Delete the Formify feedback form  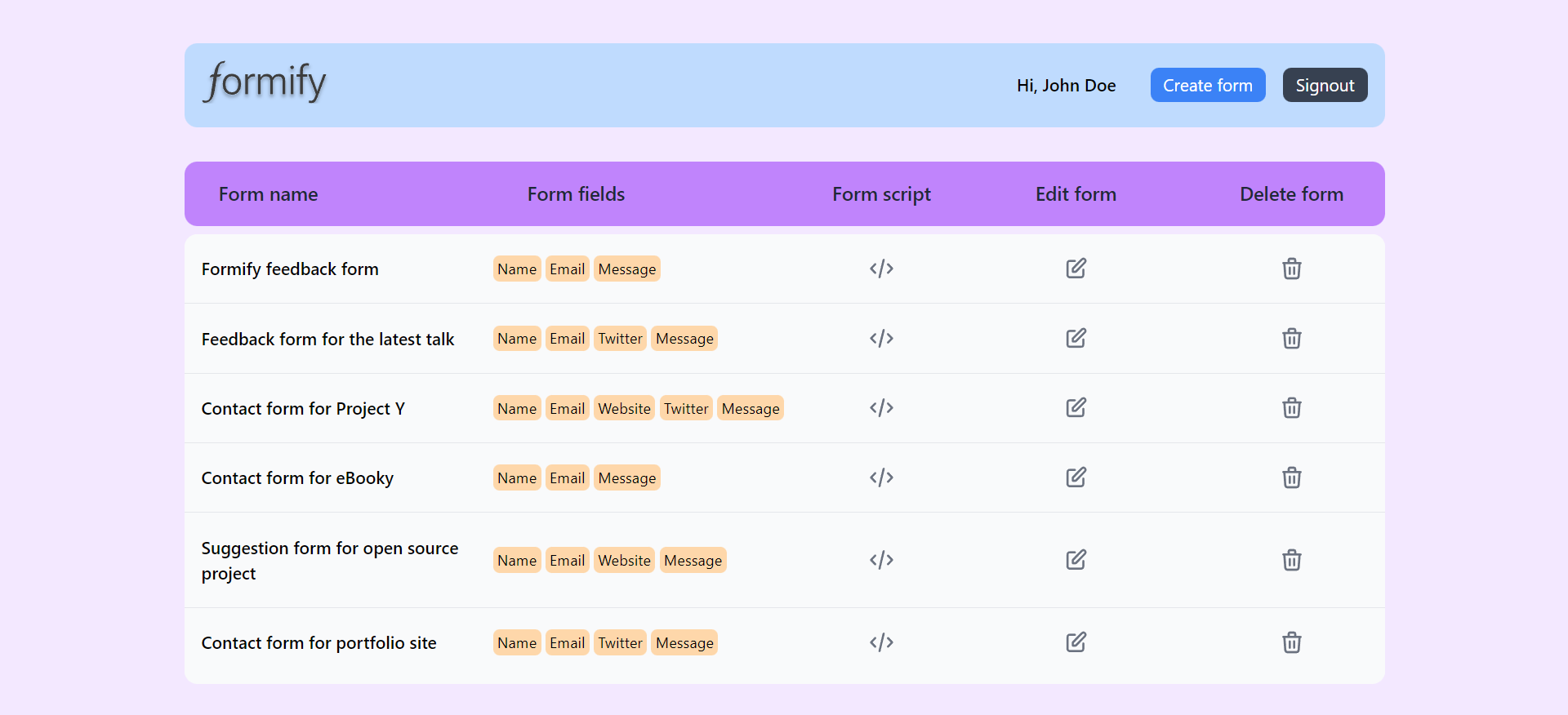1291,269
